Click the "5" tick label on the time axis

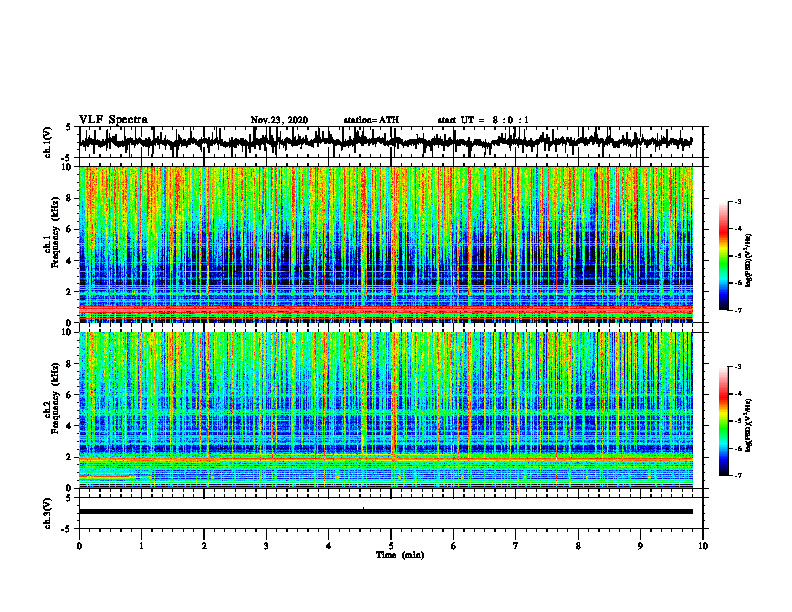pos(391,546)
